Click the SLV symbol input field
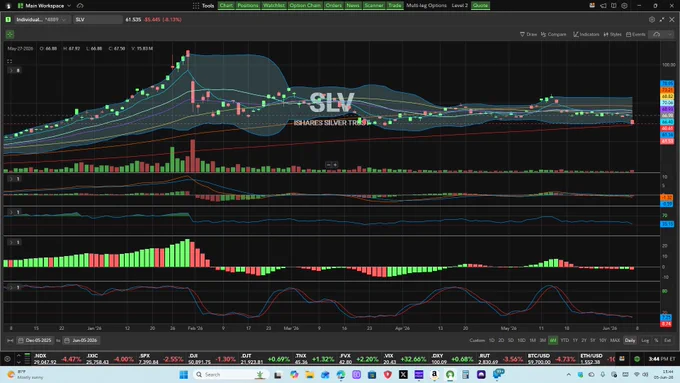680x383 pixels. (x=97, y=20)
